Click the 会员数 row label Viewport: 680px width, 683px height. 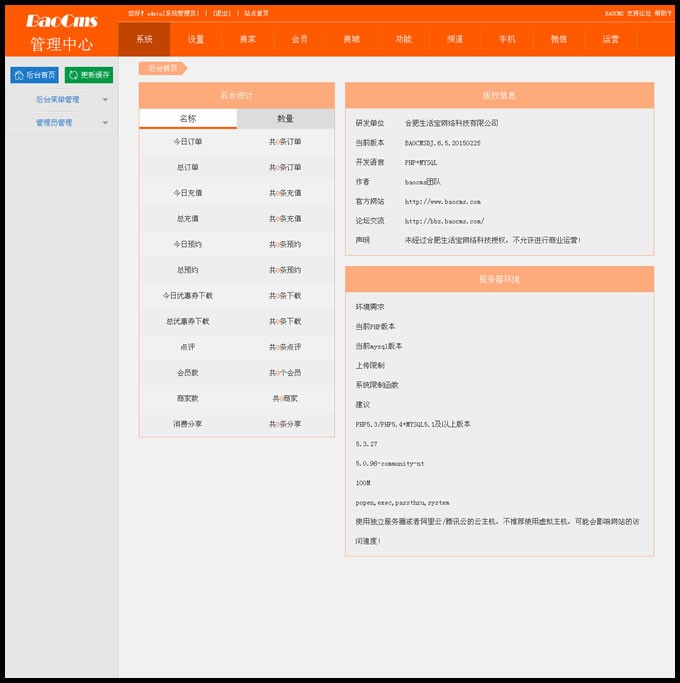[188, 373]
